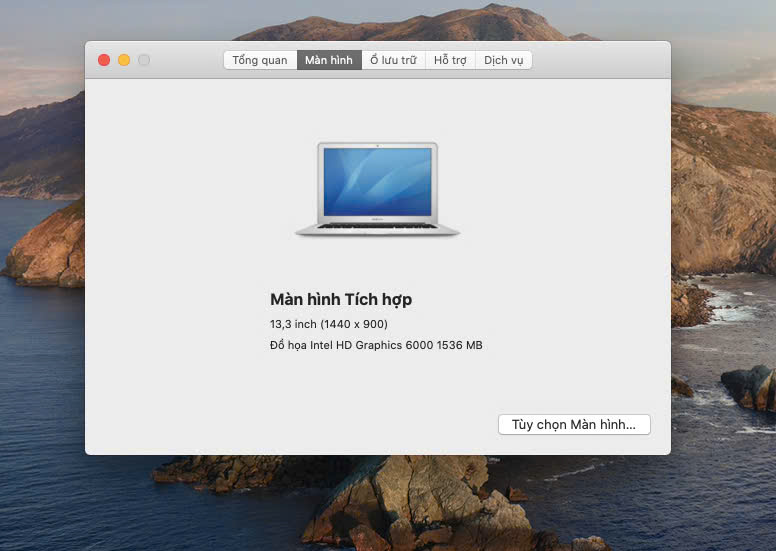
Task: Click the blue screen of MacBook picture
Action: coord(378,180)
